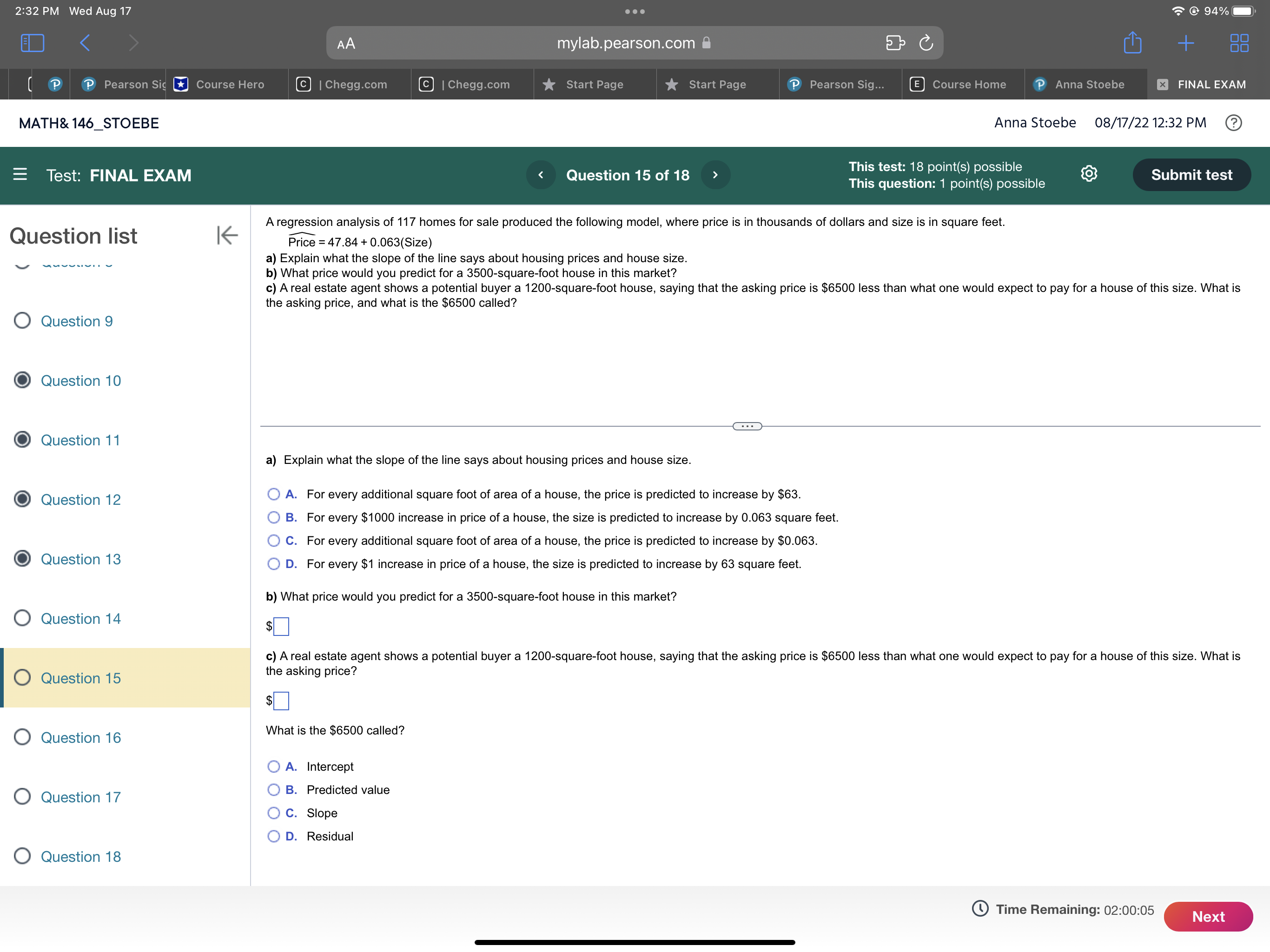Image resolution: width=1270 pixels, height=952 pixels.
Task: Open the test settings gear icon
Action: point(1089,174)
